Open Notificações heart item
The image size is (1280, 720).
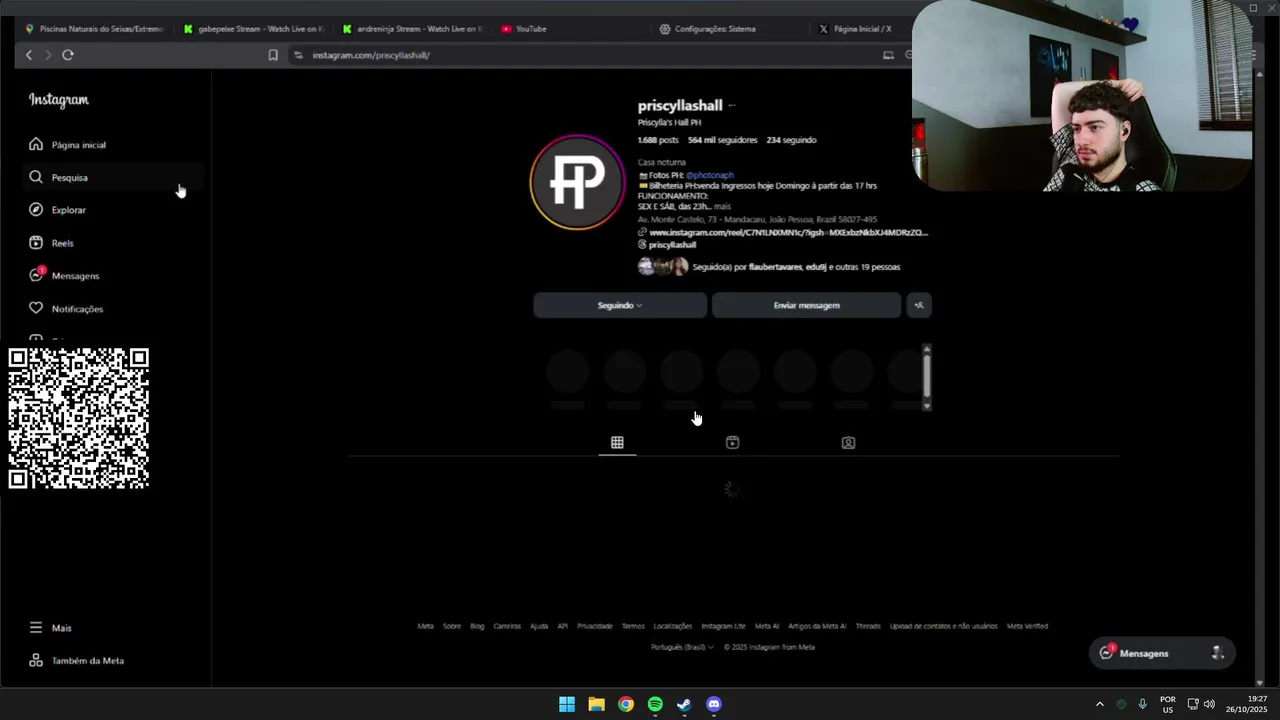(x=66, y=308)
